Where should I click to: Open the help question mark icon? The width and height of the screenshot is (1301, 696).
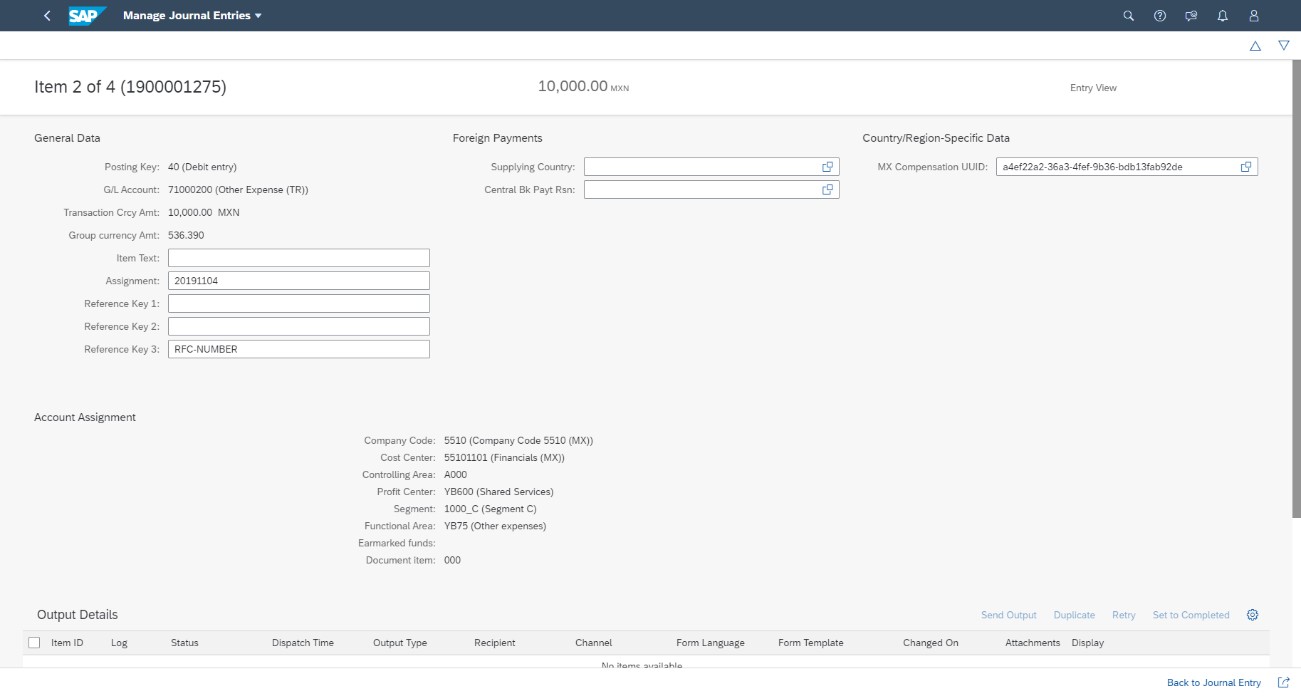1160,16
